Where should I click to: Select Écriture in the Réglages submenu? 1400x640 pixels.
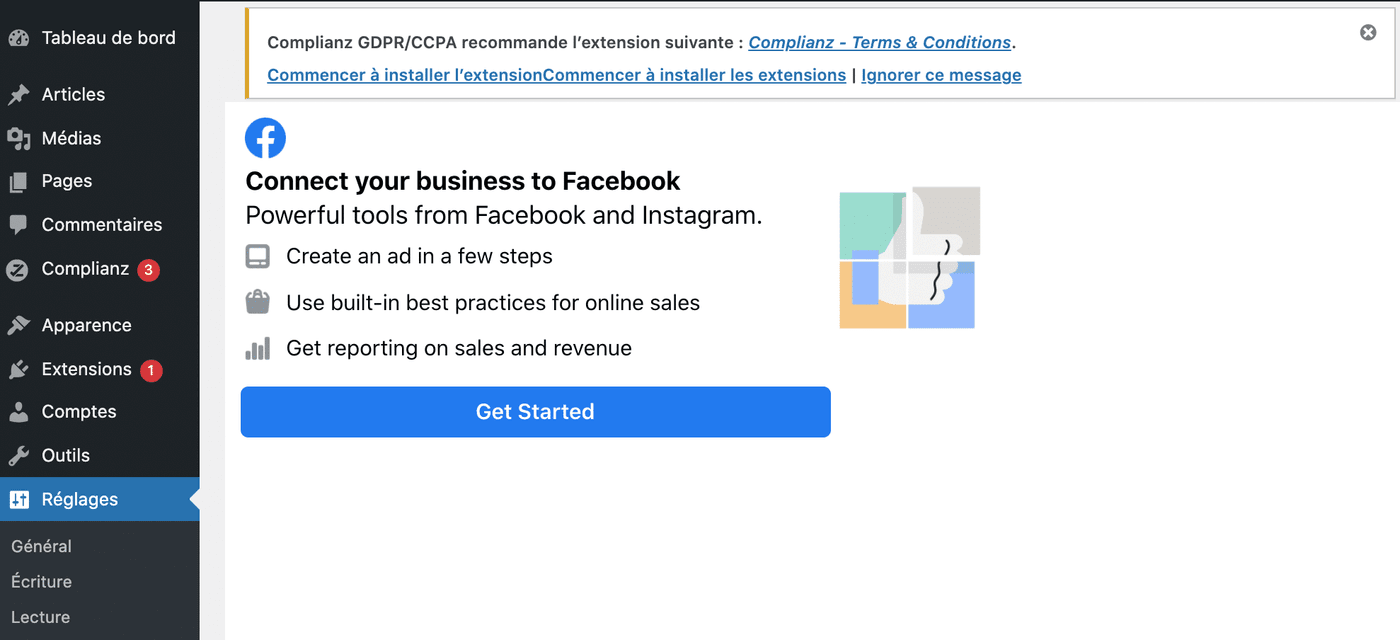[x=40, y=581]
